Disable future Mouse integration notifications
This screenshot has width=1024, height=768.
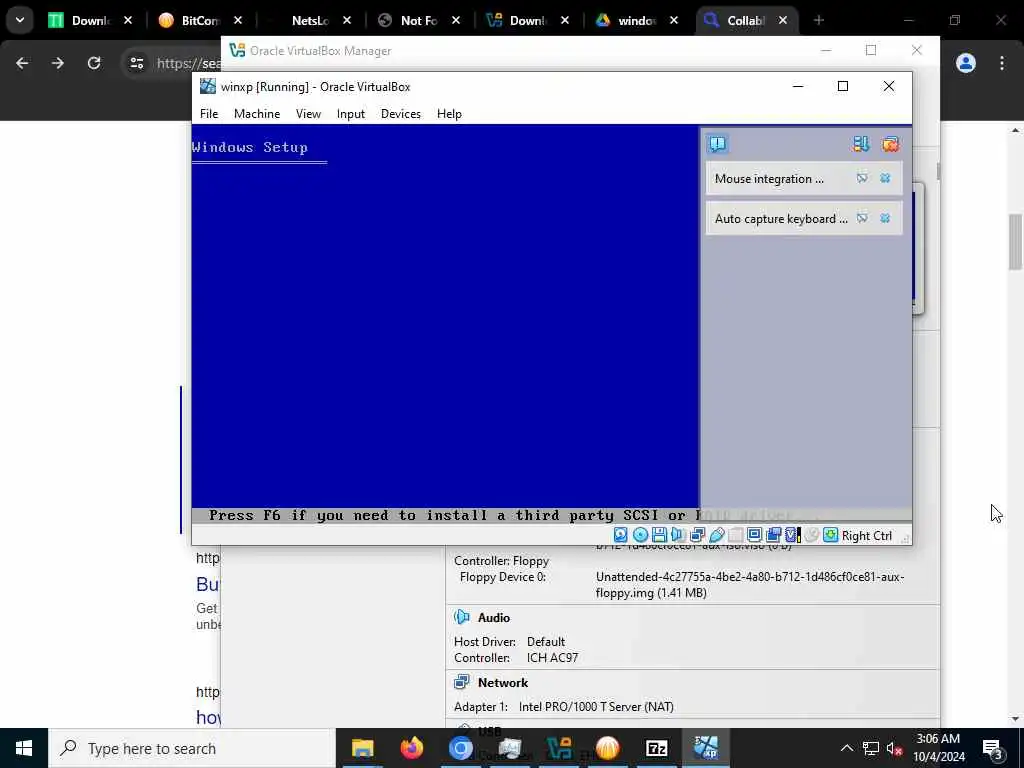[x=862, y=178]
